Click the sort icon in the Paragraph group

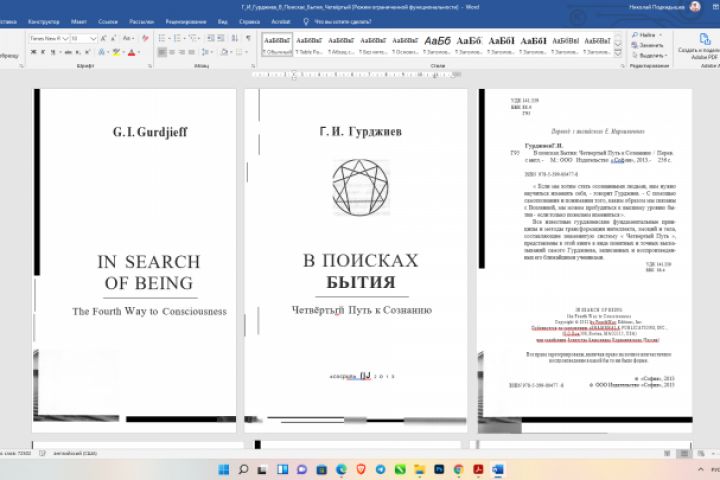(x=235, y=38)
